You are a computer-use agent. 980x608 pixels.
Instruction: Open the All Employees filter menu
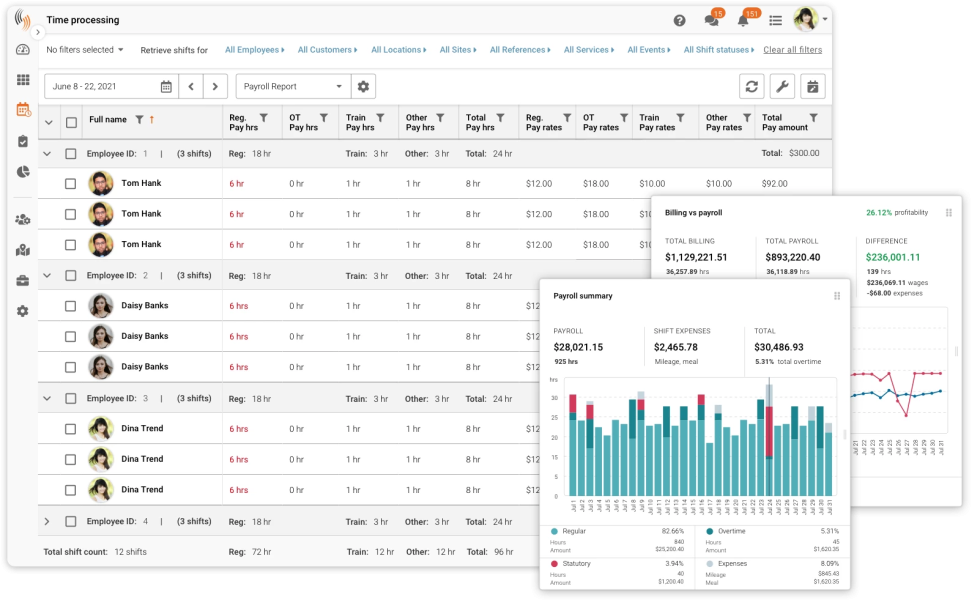(254, 50)
